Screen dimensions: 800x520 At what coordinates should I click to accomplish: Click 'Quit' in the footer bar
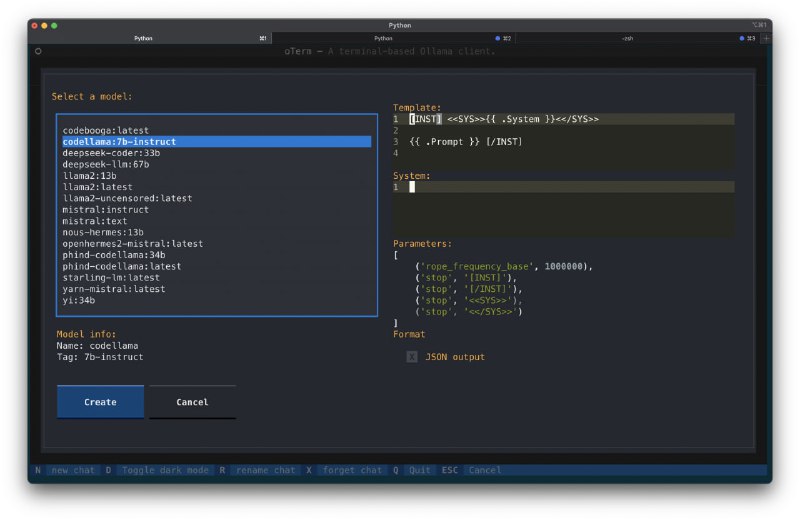(419, 470)
